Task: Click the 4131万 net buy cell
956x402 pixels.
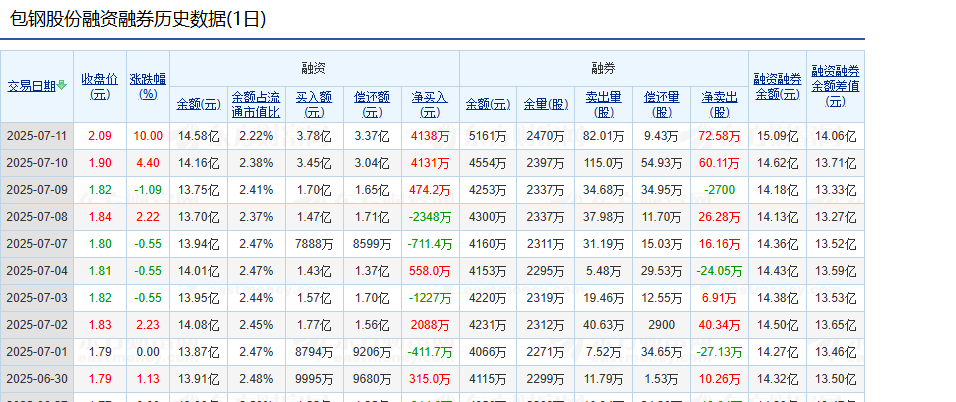Action: (x=430, y=163)
